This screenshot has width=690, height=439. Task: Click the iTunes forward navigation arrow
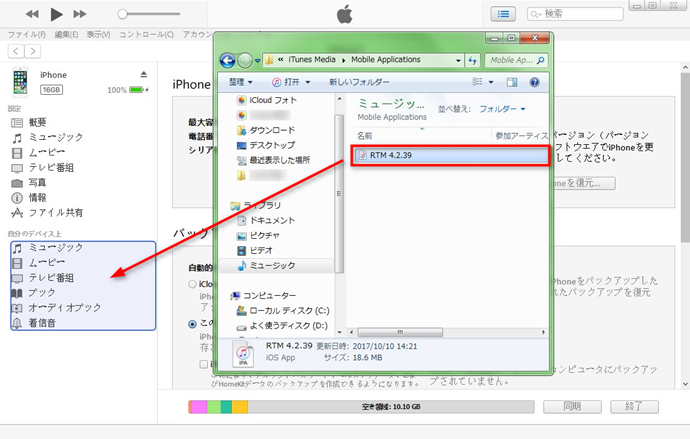(x=33, y=51)
